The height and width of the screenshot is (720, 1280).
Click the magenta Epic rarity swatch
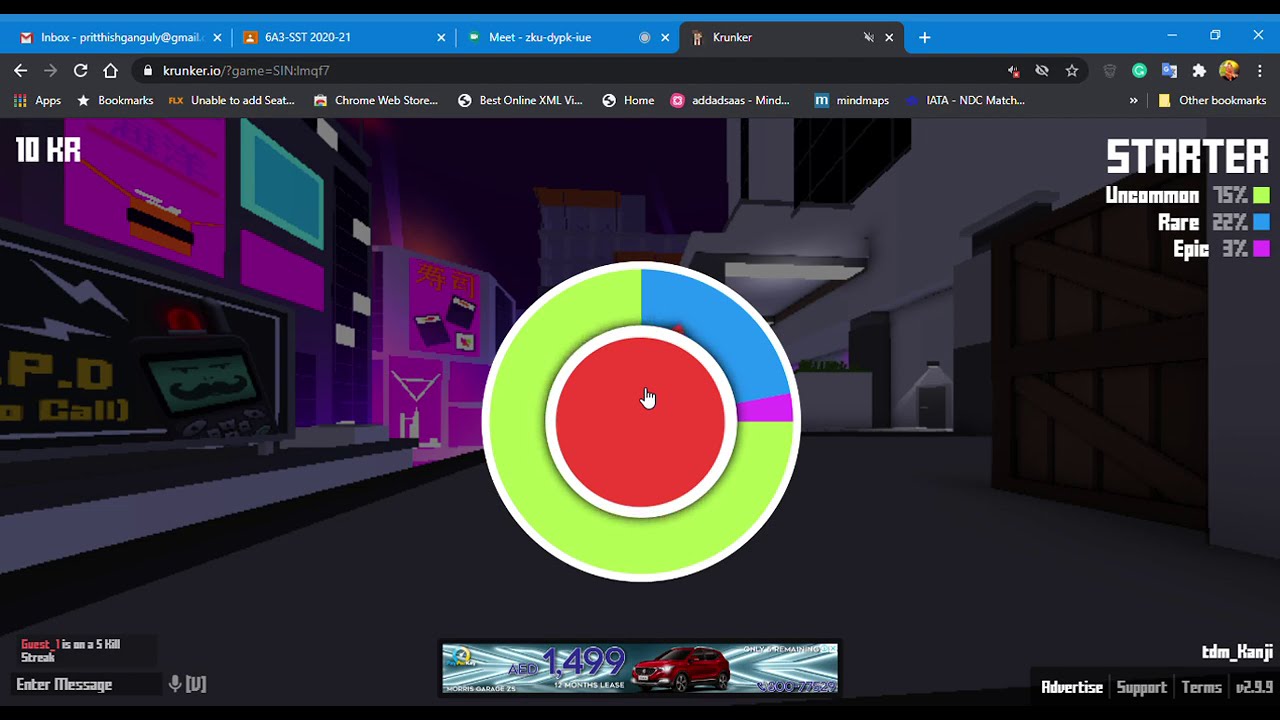click(1261, 249)
